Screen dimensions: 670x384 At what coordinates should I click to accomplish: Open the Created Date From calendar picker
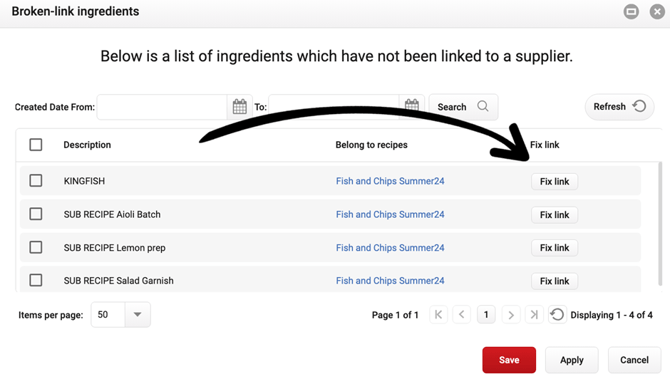(239, 107)
